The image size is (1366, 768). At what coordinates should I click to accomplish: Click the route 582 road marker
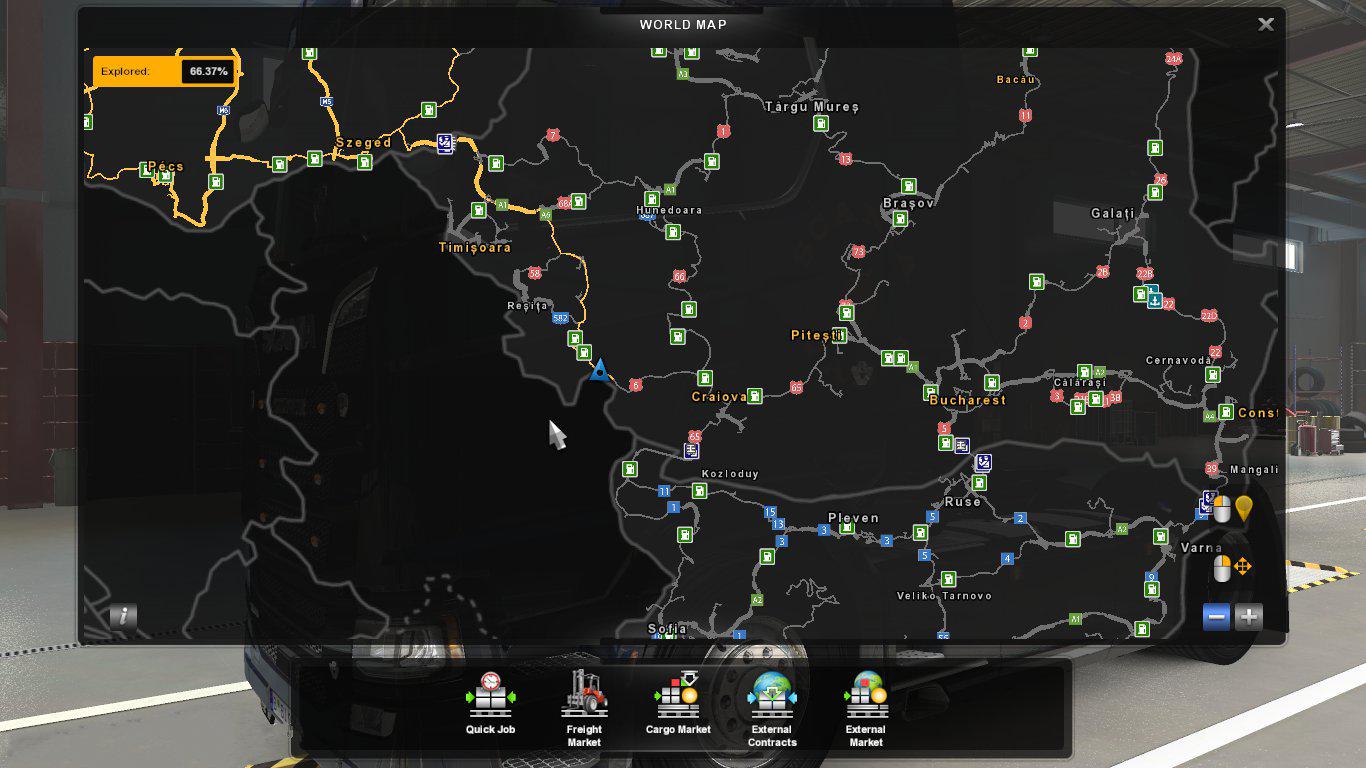point(560,319)
